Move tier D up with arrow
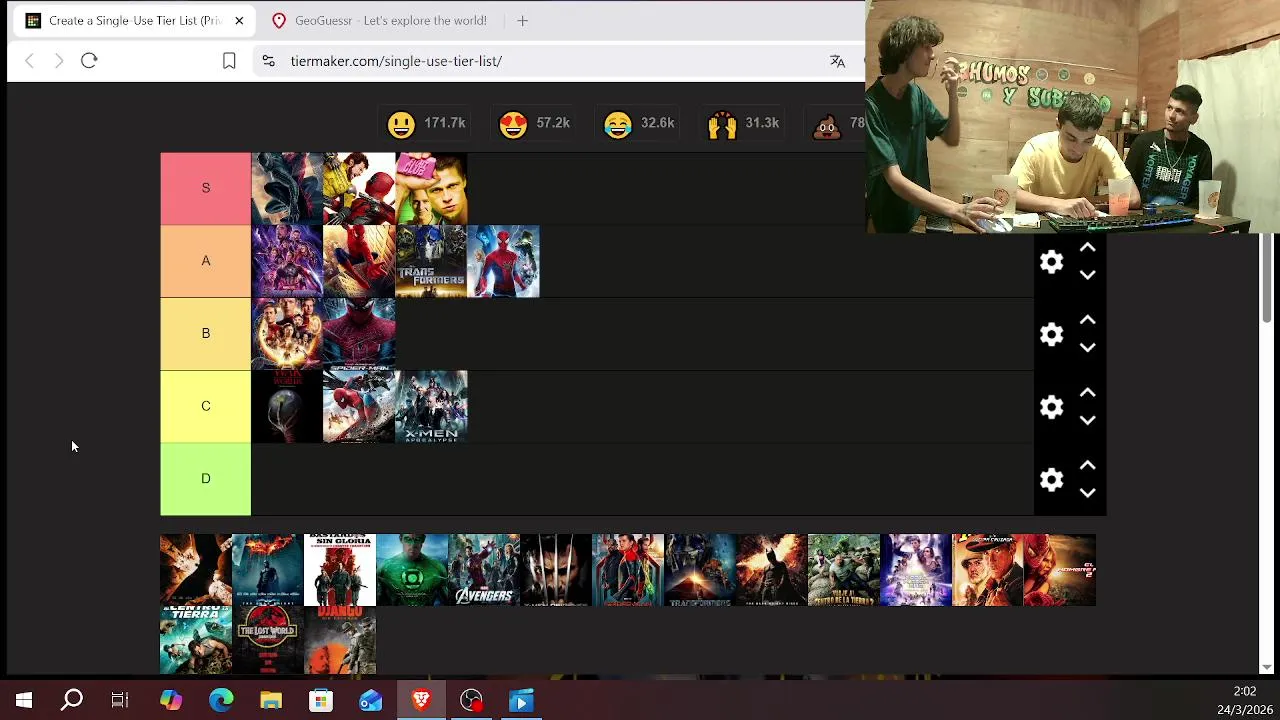 click(1088, 466)
